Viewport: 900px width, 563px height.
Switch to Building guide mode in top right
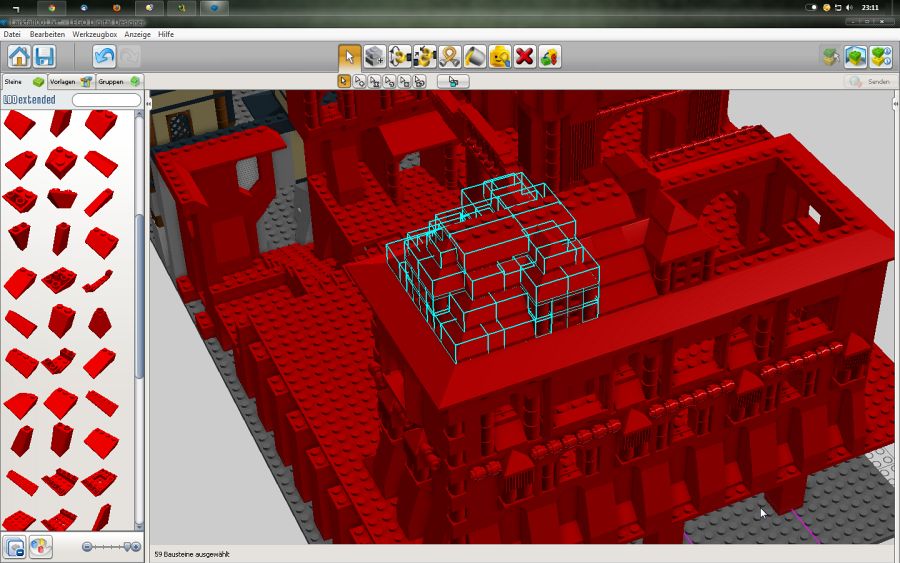[880, 56]
